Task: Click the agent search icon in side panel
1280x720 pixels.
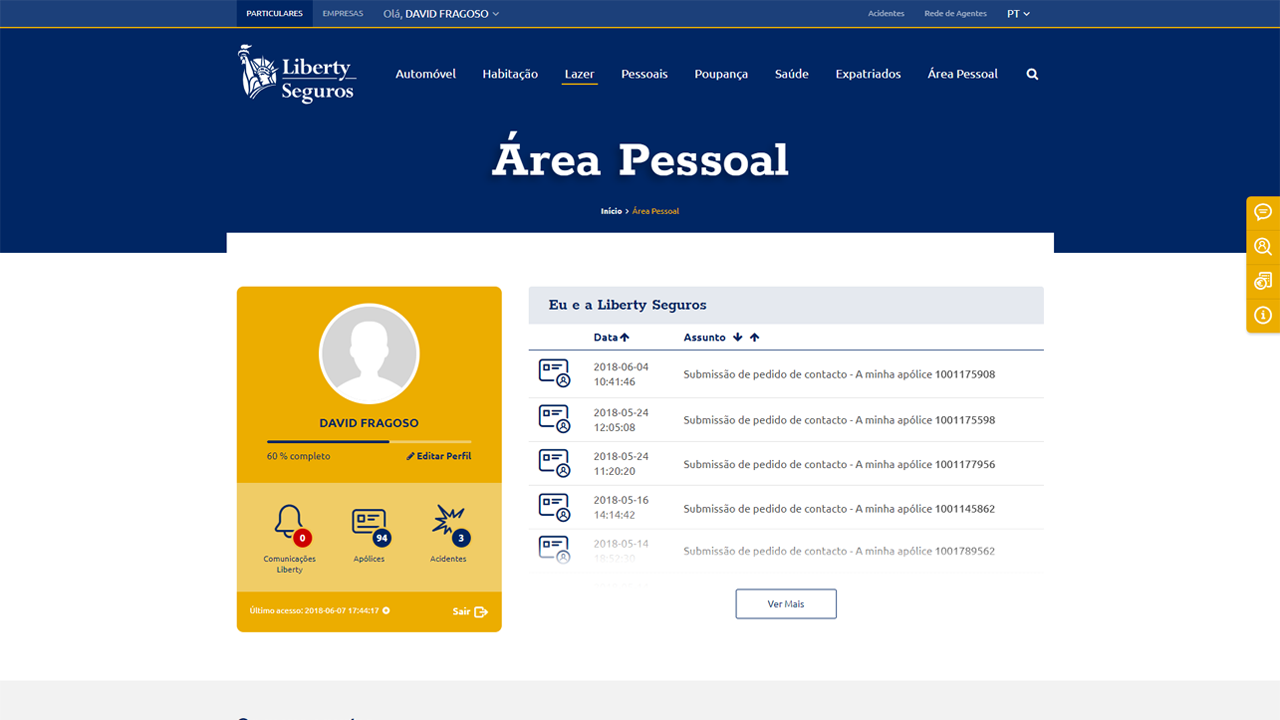Action: click(x=1263, y=246)
